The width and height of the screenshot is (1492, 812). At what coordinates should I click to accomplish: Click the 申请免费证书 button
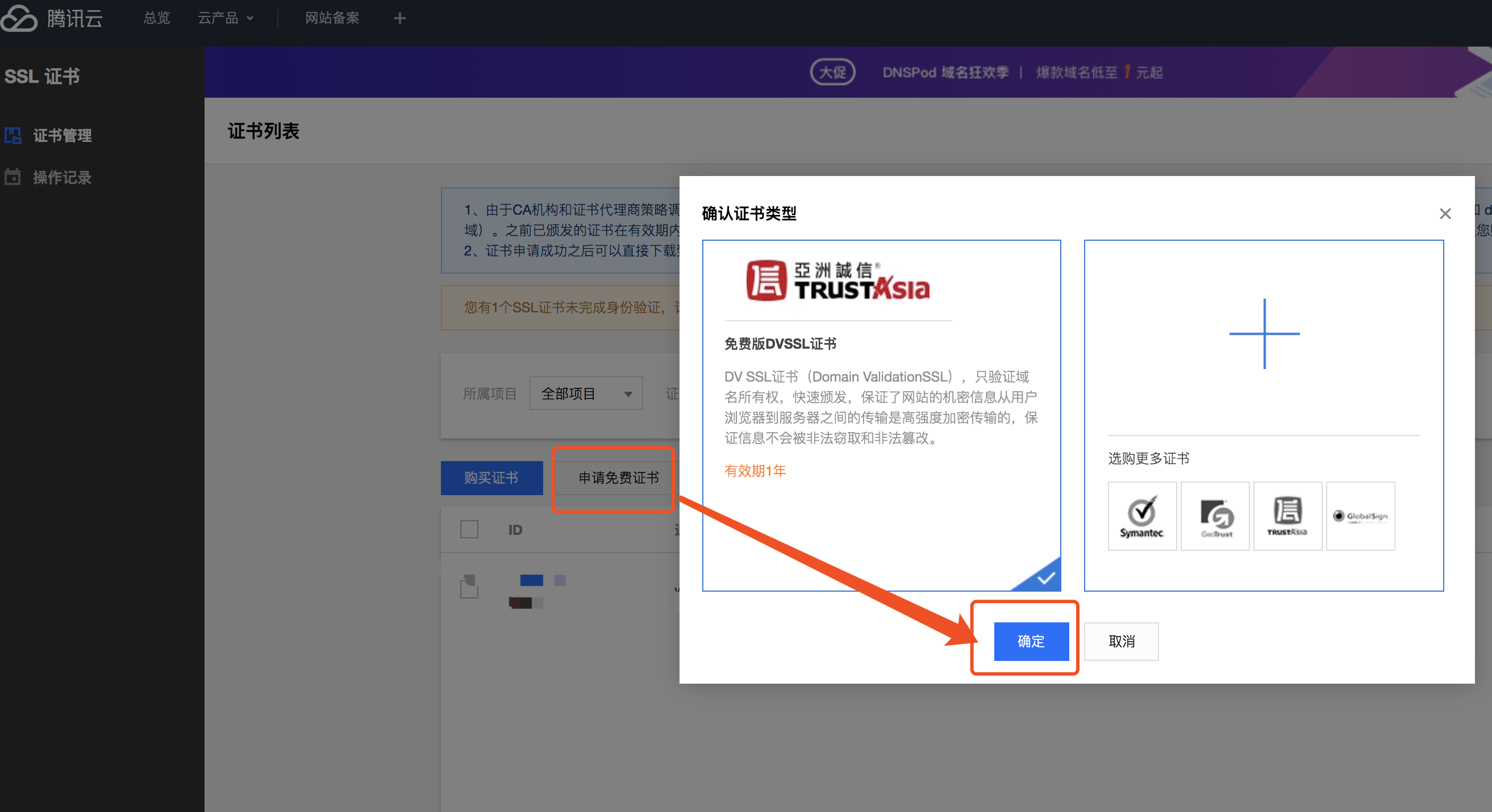619,478
